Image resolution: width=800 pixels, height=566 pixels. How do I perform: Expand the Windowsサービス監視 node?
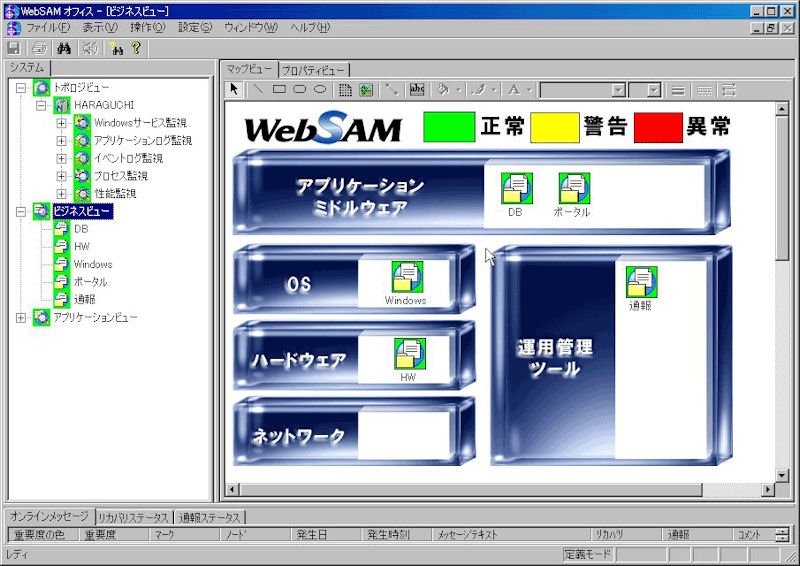pyautogui.click(x=61, y=123)
